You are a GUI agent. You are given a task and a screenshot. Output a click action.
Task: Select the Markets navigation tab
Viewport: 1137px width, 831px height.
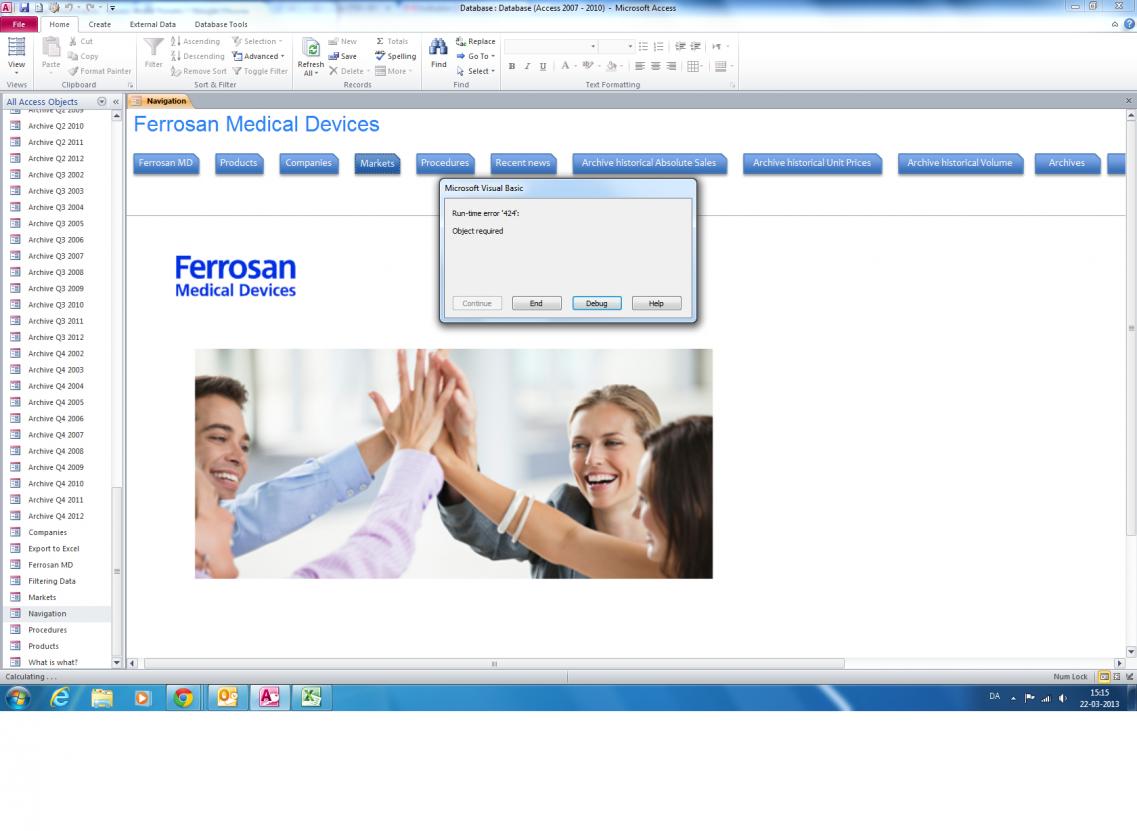pos(377,163)
